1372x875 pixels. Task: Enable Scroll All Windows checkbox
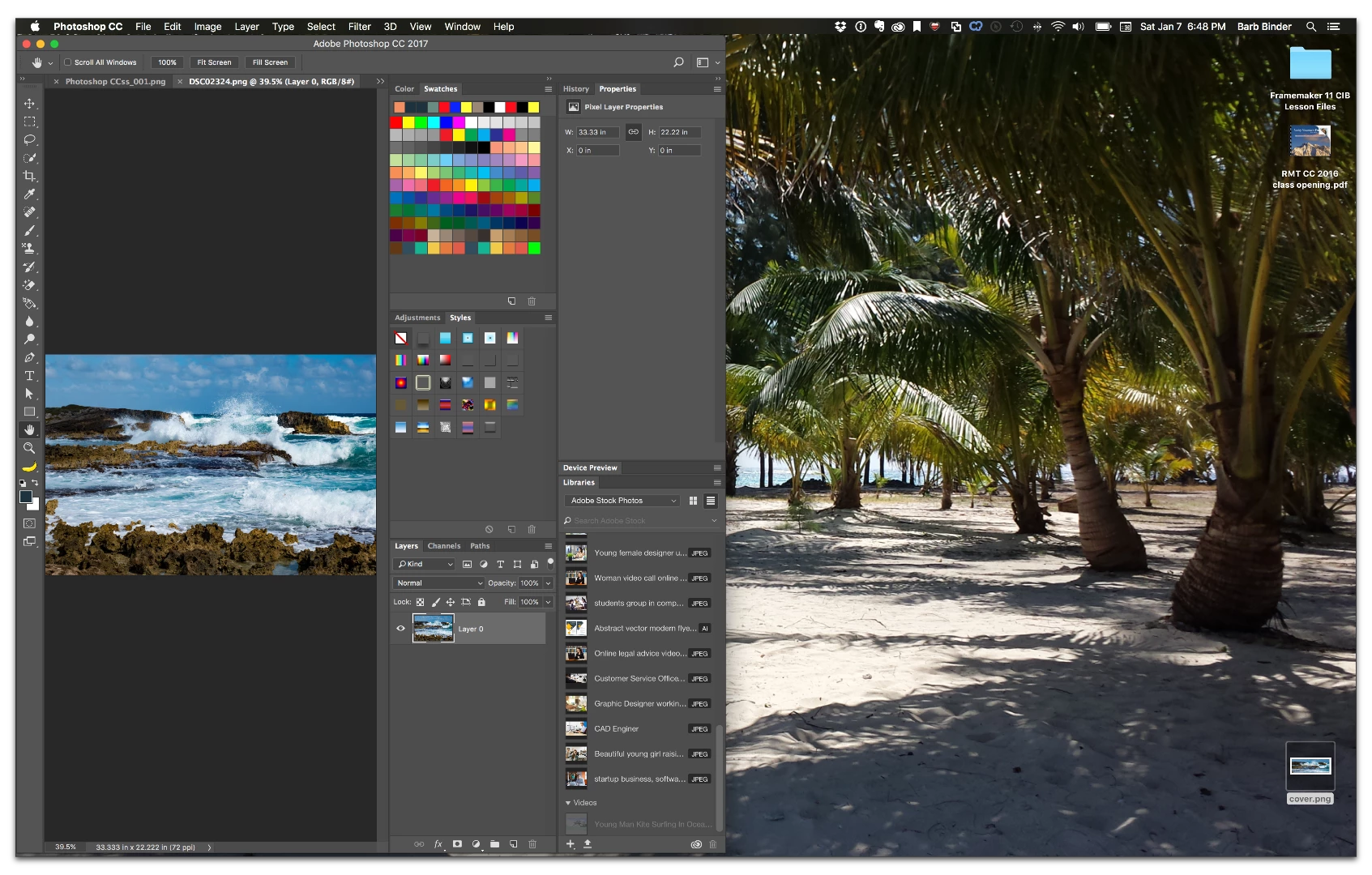[x=68, y=62]
